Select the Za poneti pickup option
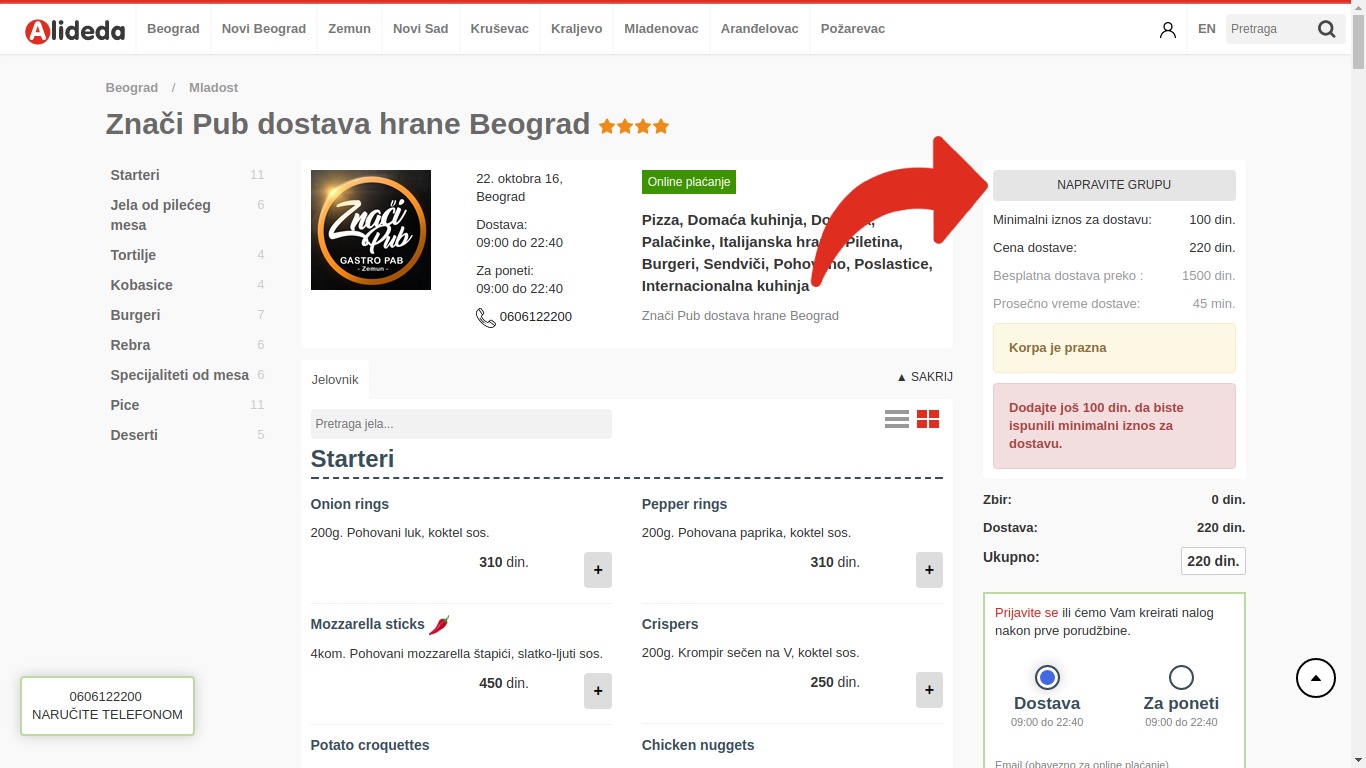 [x=1181, y=677]
